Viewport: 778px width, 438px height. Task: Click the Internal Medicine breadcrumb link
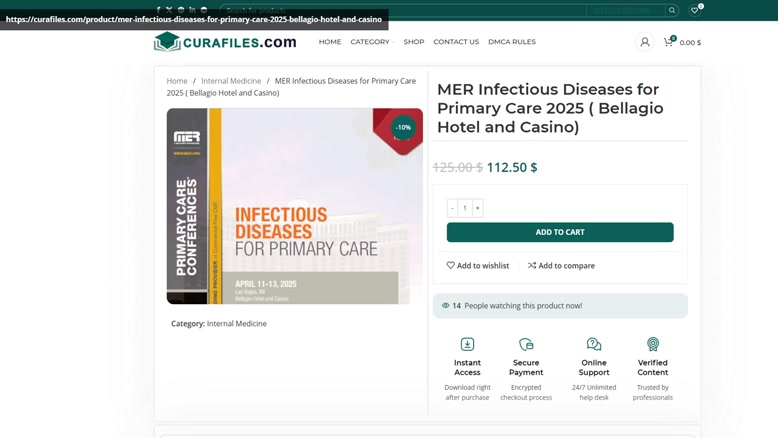[231, 81]
